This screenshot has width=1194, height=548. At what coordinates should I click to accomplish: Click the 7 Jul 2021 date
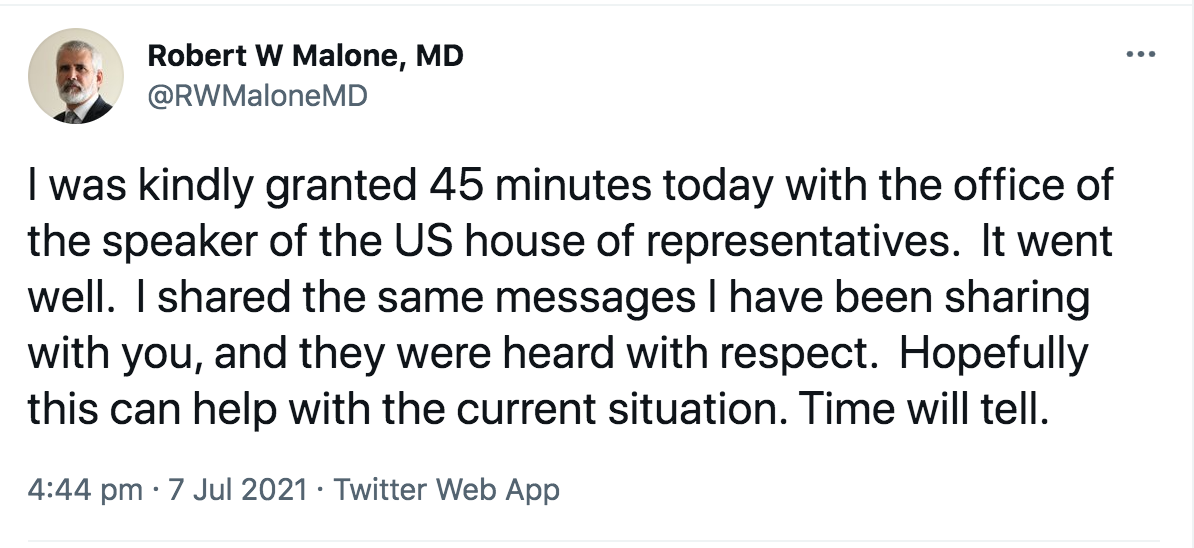237,489
